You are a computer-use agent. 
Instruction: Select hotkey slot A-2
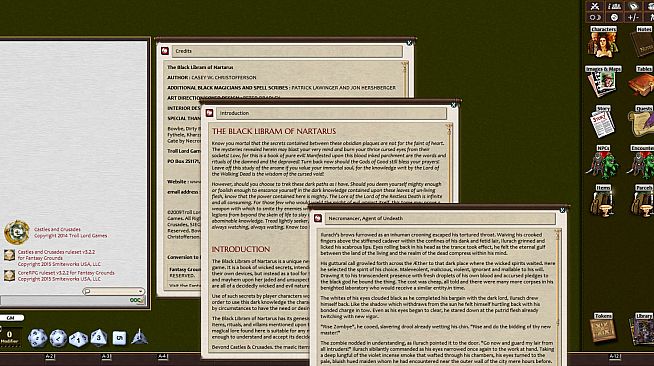[50, 356]
